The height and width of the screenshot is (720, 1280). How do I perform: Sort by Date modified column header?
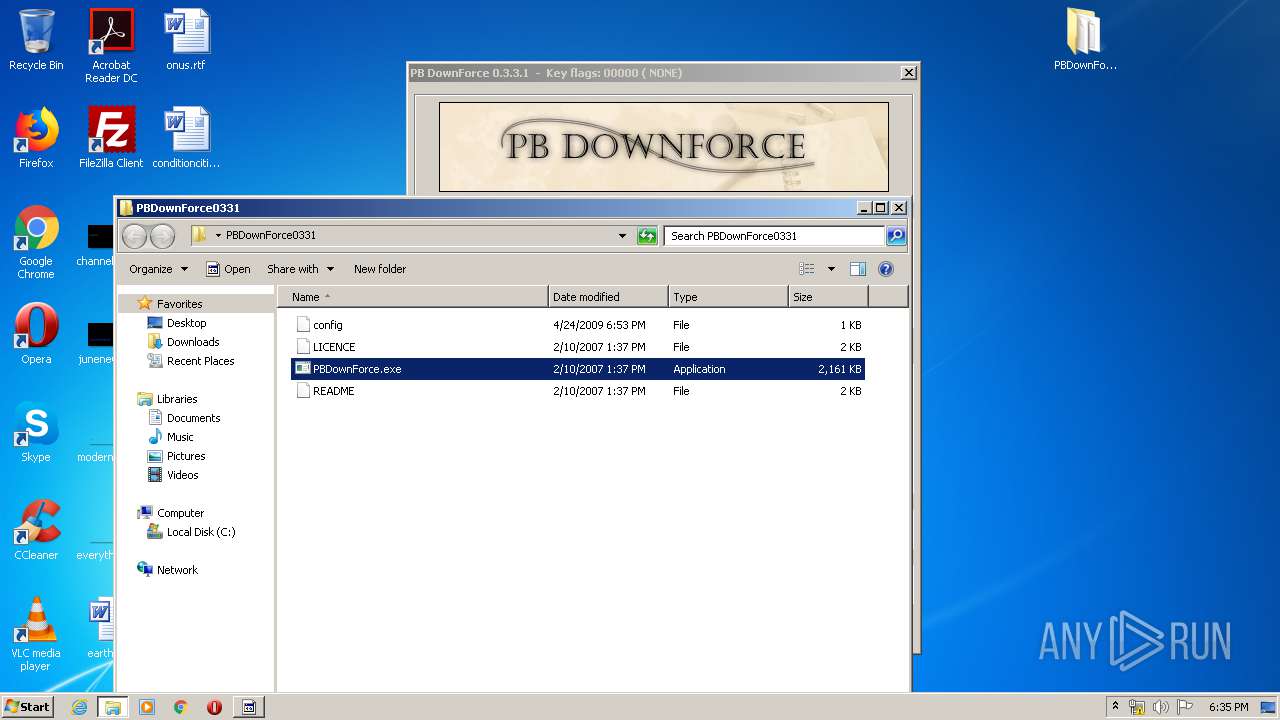tap(608, 297)
